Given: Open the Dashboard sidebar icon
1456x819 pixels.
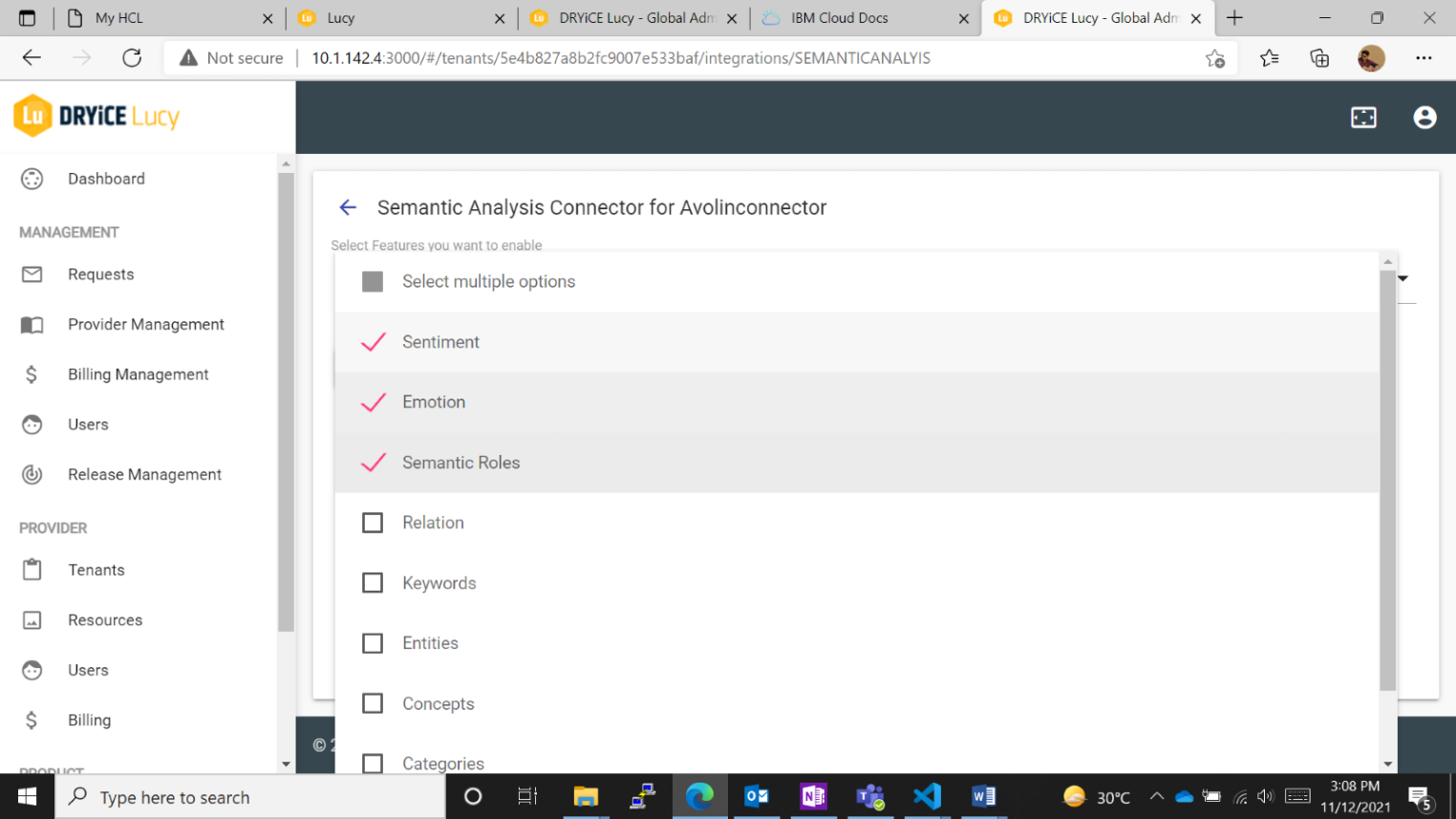Looking at the screenshot, I should (x=32, y=179).
